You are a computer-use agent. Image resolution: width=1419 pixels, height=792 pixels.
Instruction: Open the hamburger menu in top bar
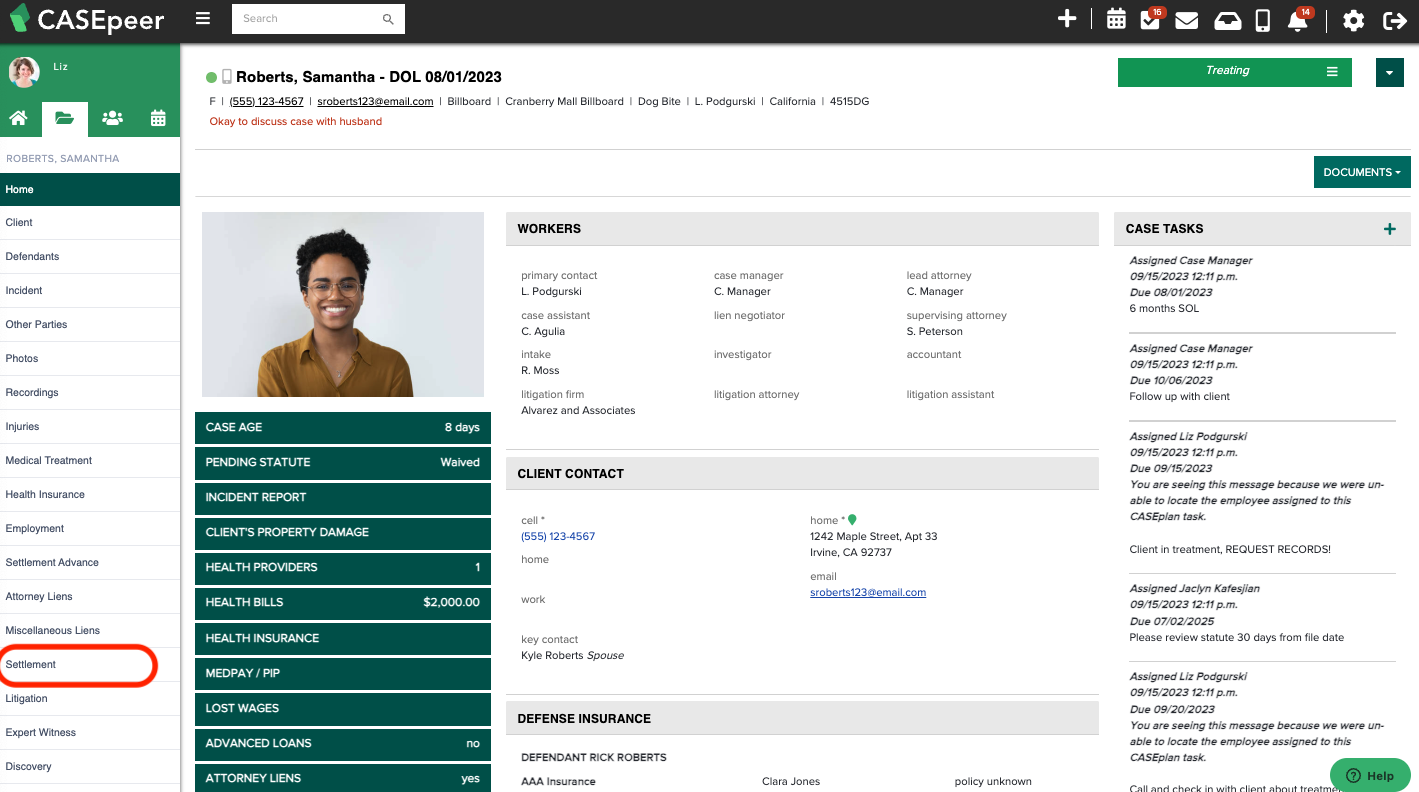tap(203, 19)
